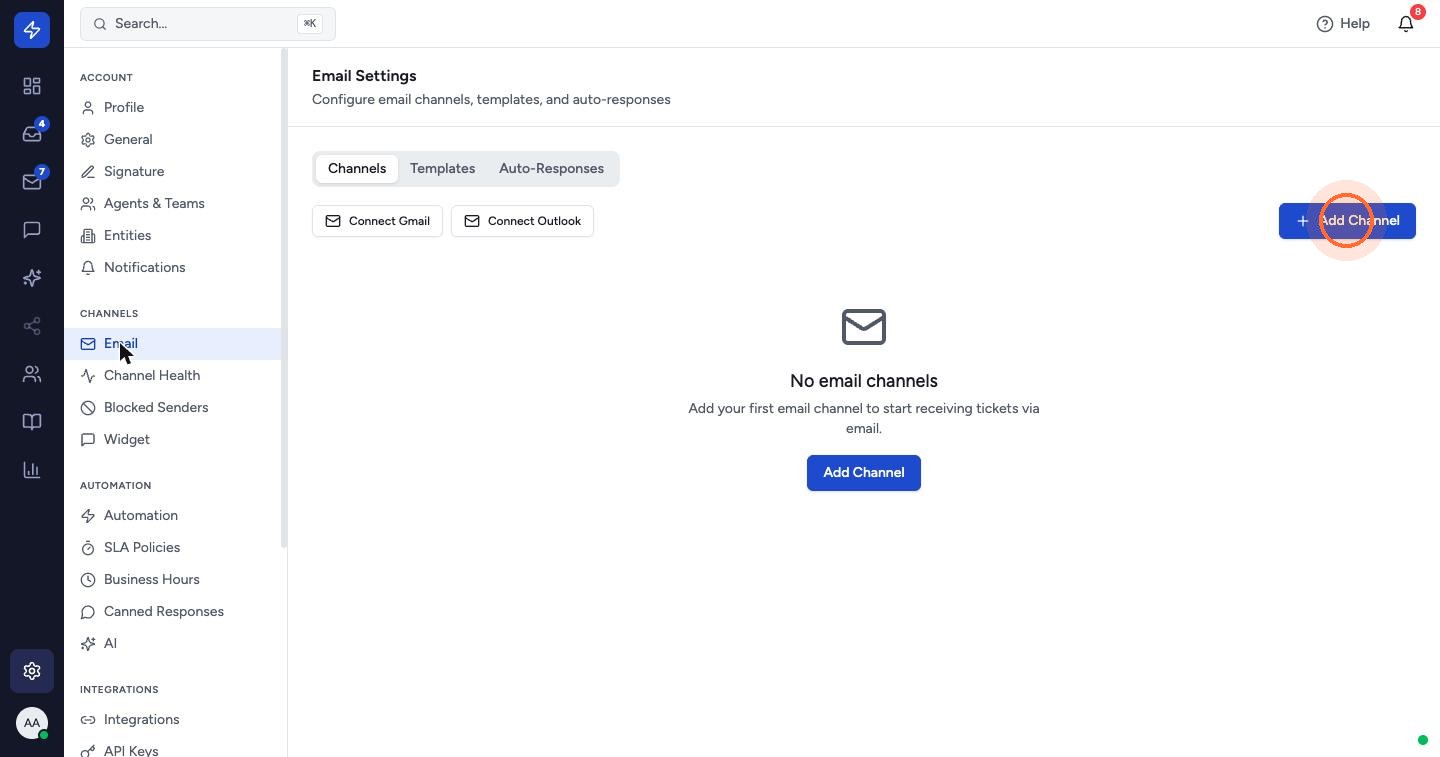Image resolution: width=1440 pixels, height=757 pixels.
Task: Click Connect Gmail button
Action: coord(377,221)
